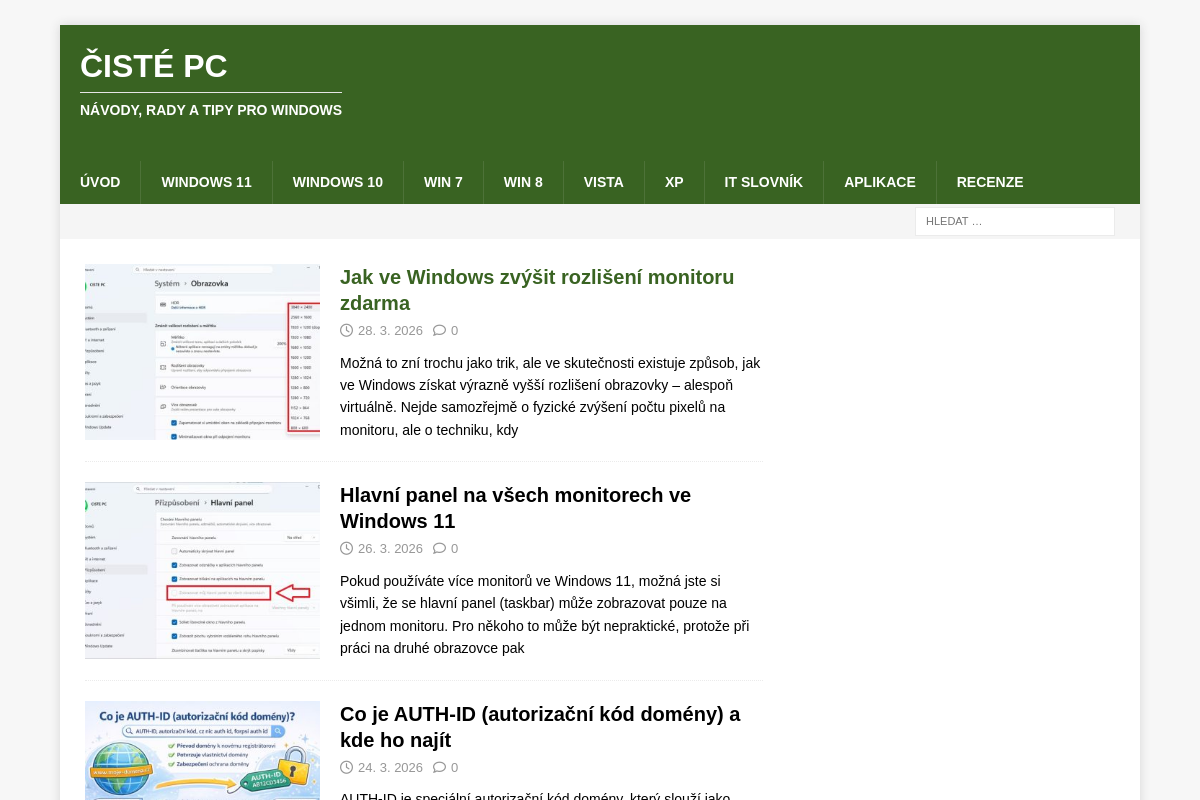
Task: Open the WINDOWS 10 section
Action: coord(337,182)
